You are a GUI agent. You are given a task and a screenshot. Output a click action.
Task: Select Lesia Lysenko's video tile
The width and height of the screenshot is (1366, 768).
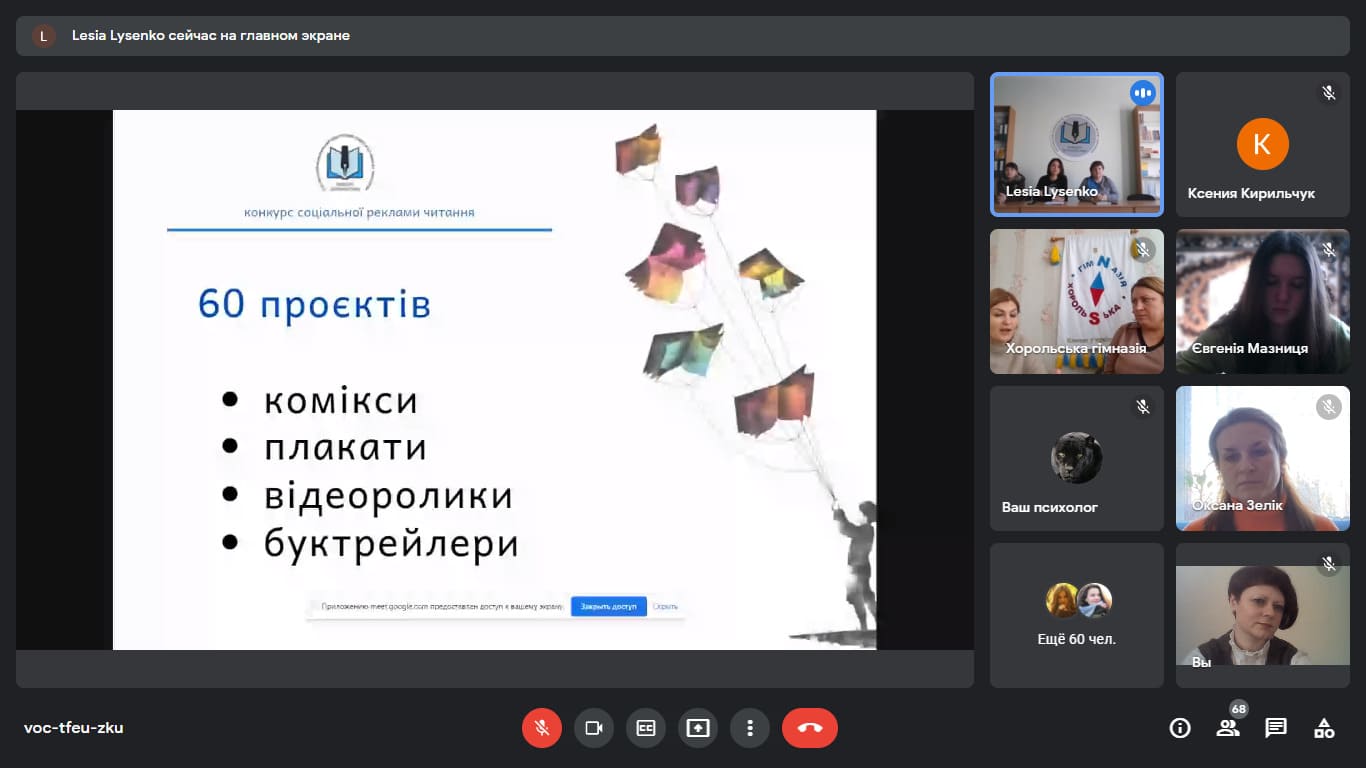(1077, 145)
